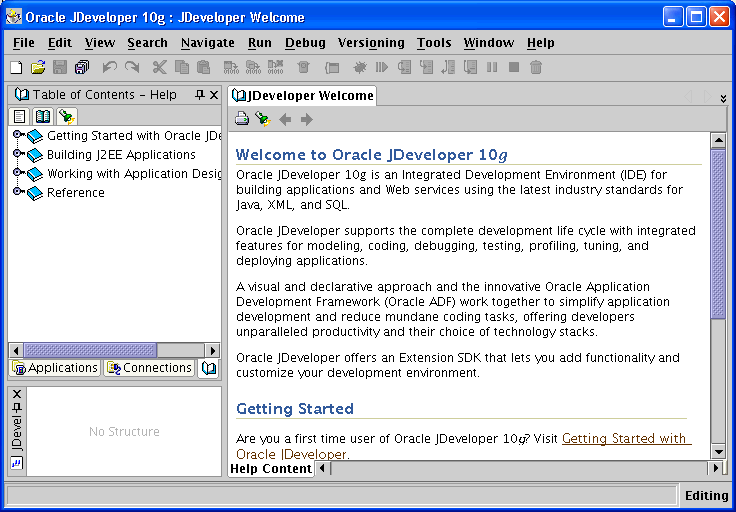Open the View menu
The width and height of the screenshot is (736, 512).
coord(100,43)
